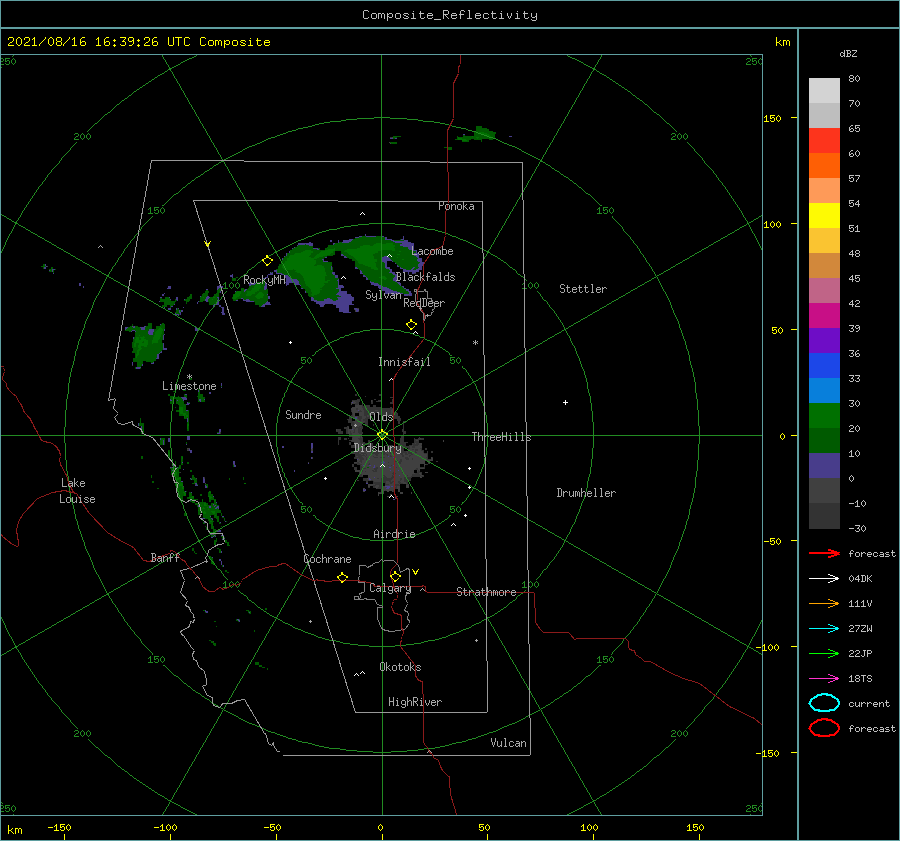Click the Banff label
900x841 pixels.
[x=165, y=558]
